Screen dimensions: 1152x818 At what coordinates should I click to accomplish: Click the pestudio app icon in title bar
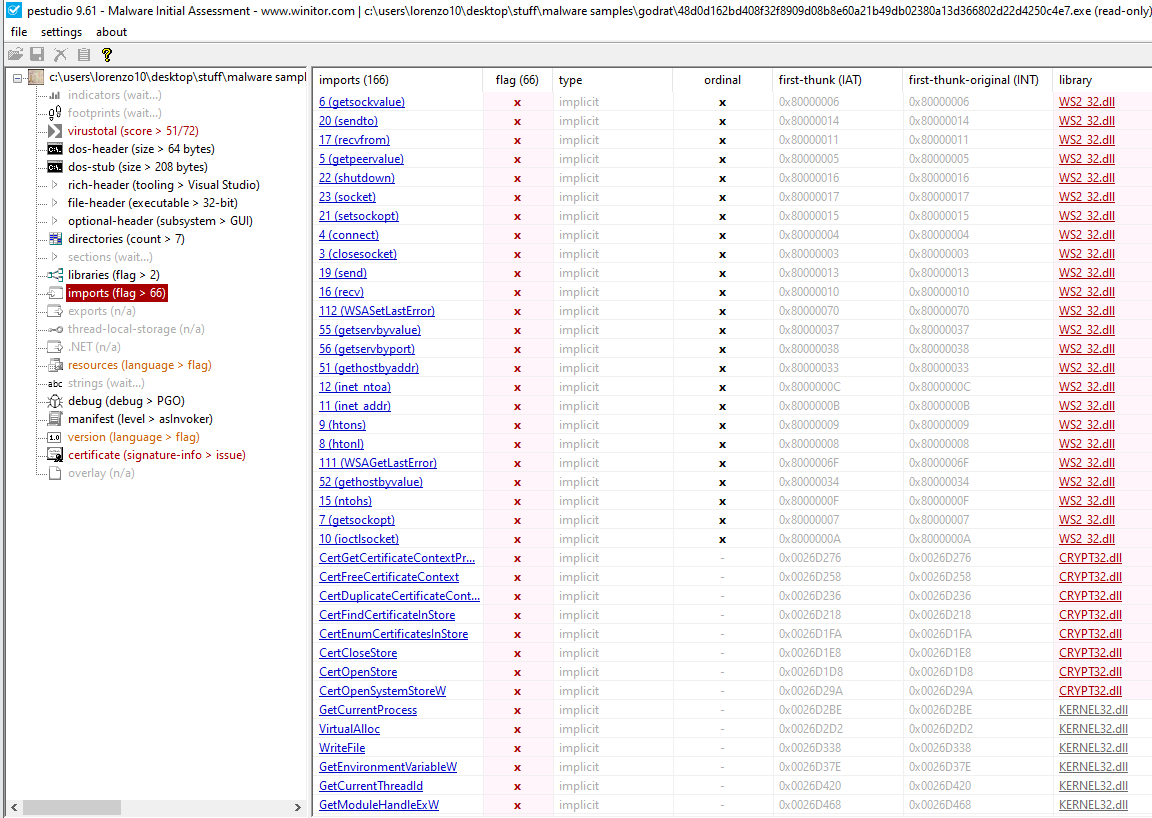click(x=13, y=10)
